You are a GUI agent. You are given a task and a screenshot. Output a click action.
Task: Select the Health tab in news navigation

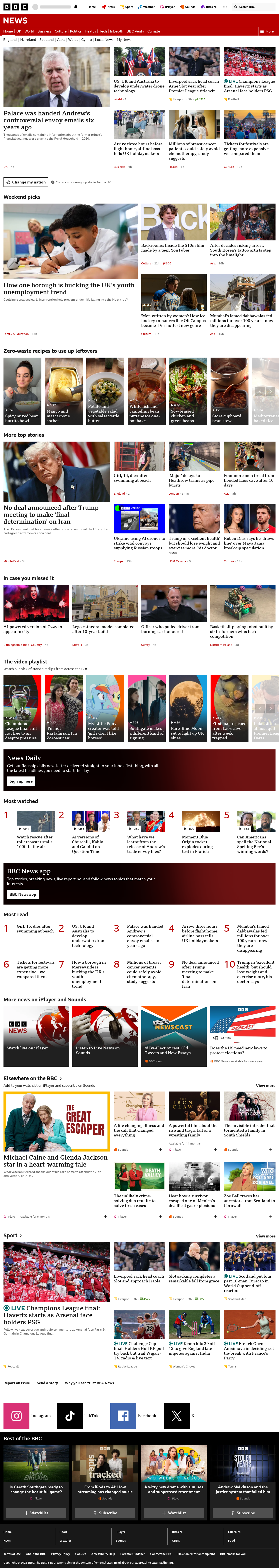tap(90, 31)
